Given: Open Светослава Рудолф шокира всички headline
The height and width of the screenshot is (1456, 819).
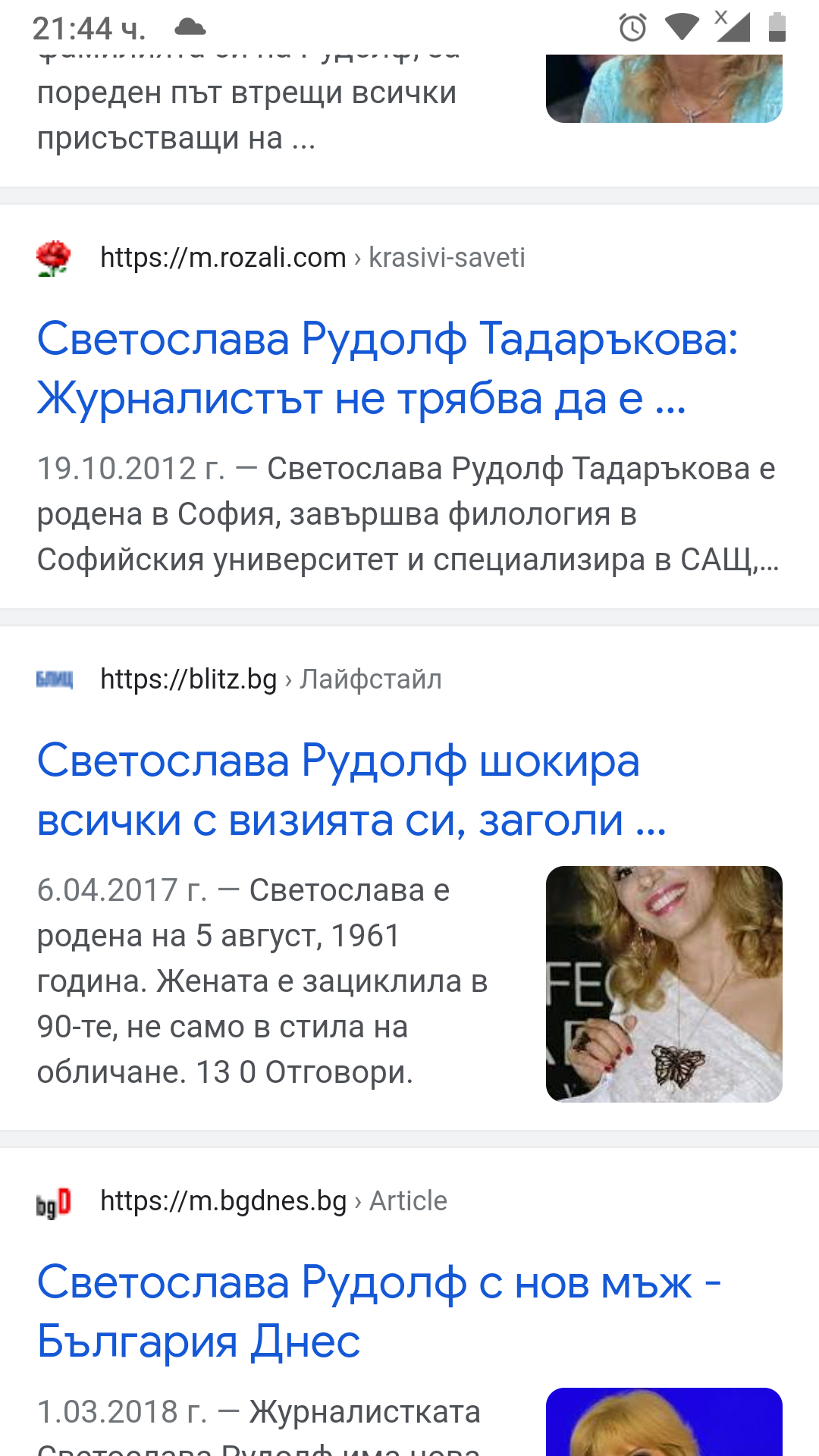Looking at the screenshot, I should coord(352,790).
